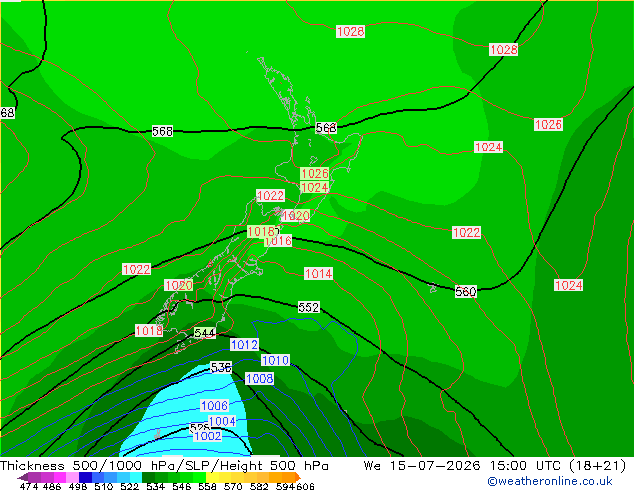Click the 1016 isobar label
Image resolution: width=634 pixels, height=490 pixels.
point(278,241)
